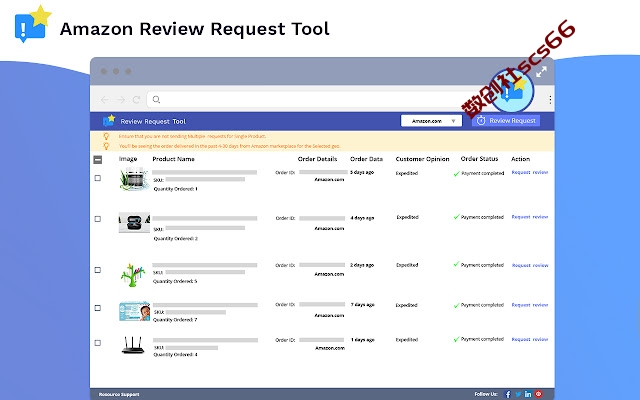Open the earbuds case product thumbnail
The height and width of the screenshot is (400, 640).
click(134, 222)
